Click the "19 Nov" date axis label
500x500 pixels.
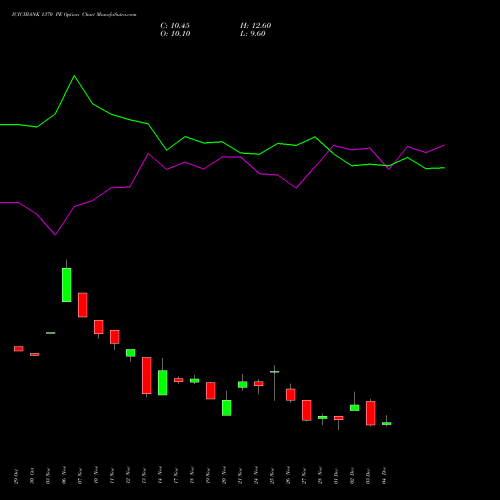[x=208, y=476]
